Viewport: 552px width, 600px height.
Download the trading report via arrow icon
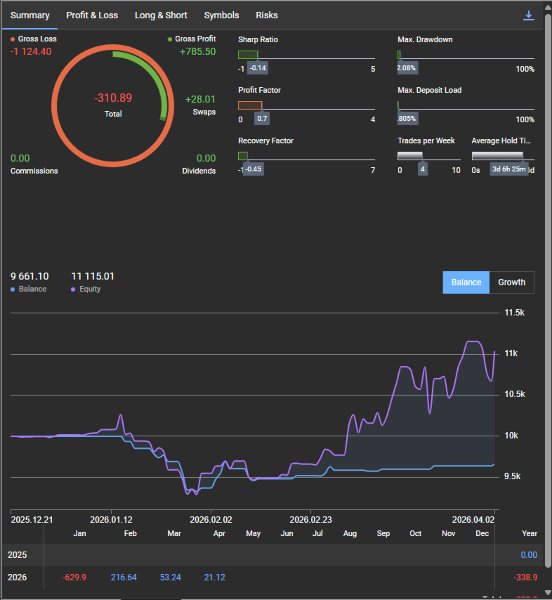coord(528,15)
